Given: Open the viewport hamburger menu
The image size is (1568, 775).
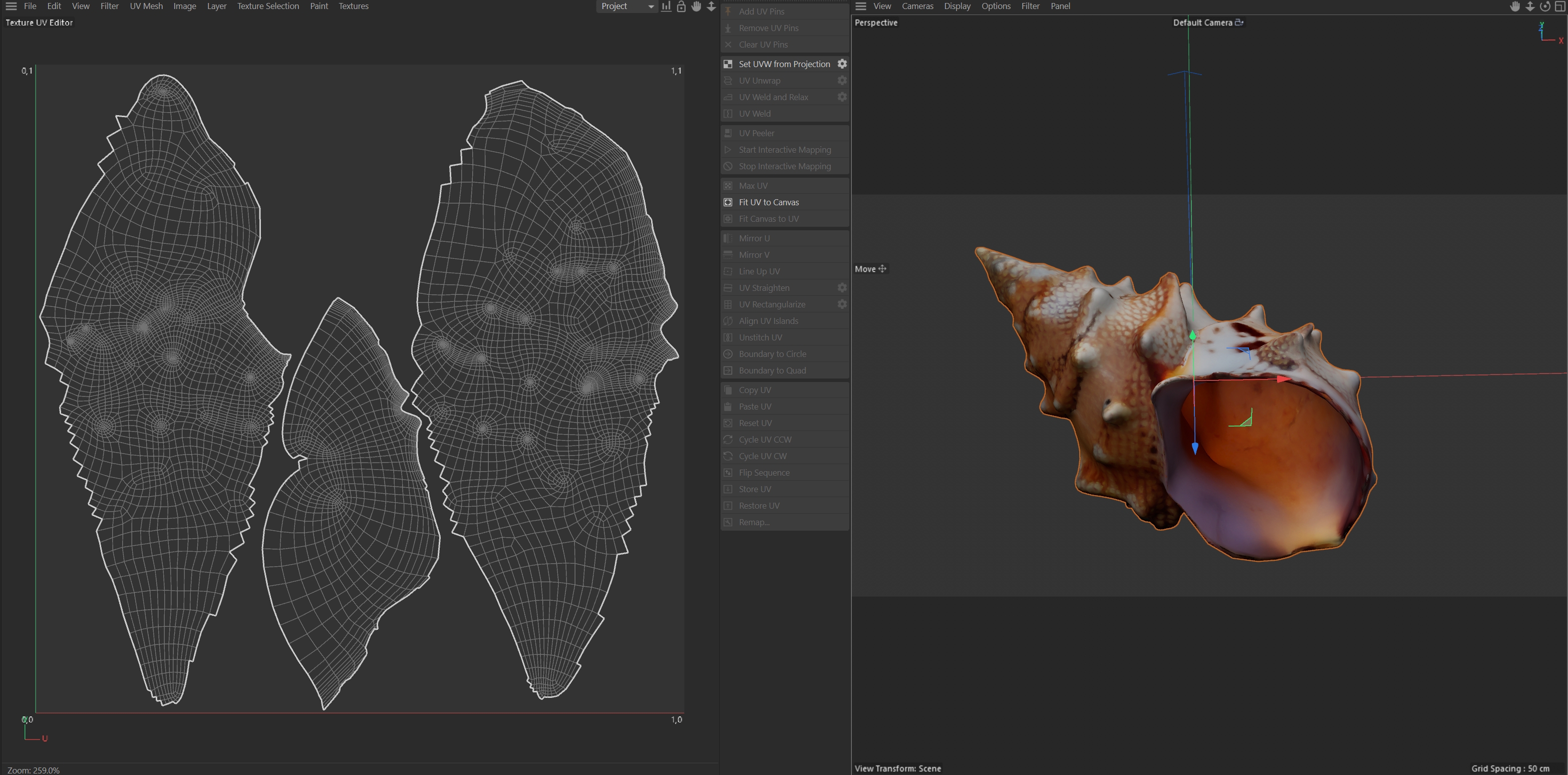Looking at the screenshot, I should click(x=861, y=6).
